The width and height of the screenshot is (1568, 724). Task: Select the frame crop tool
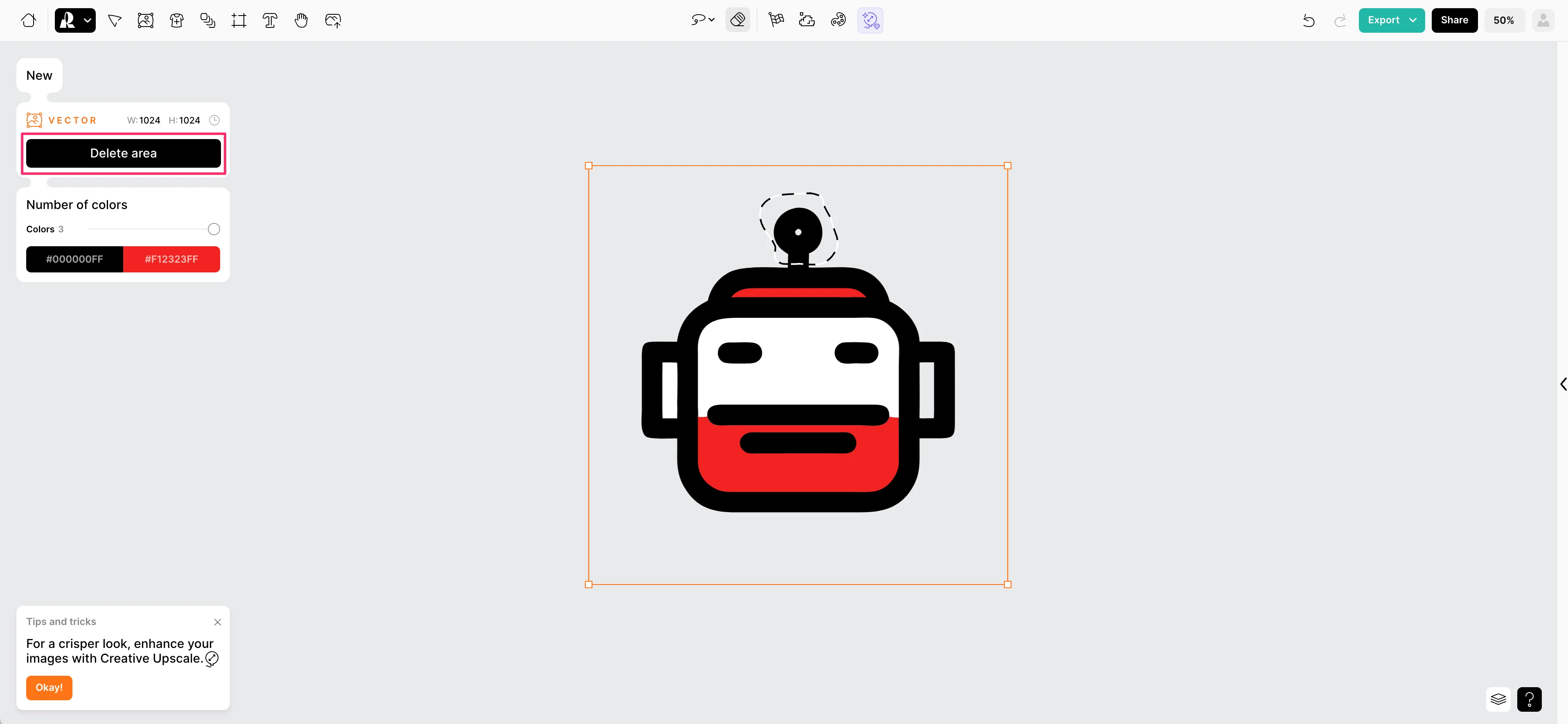239,20
